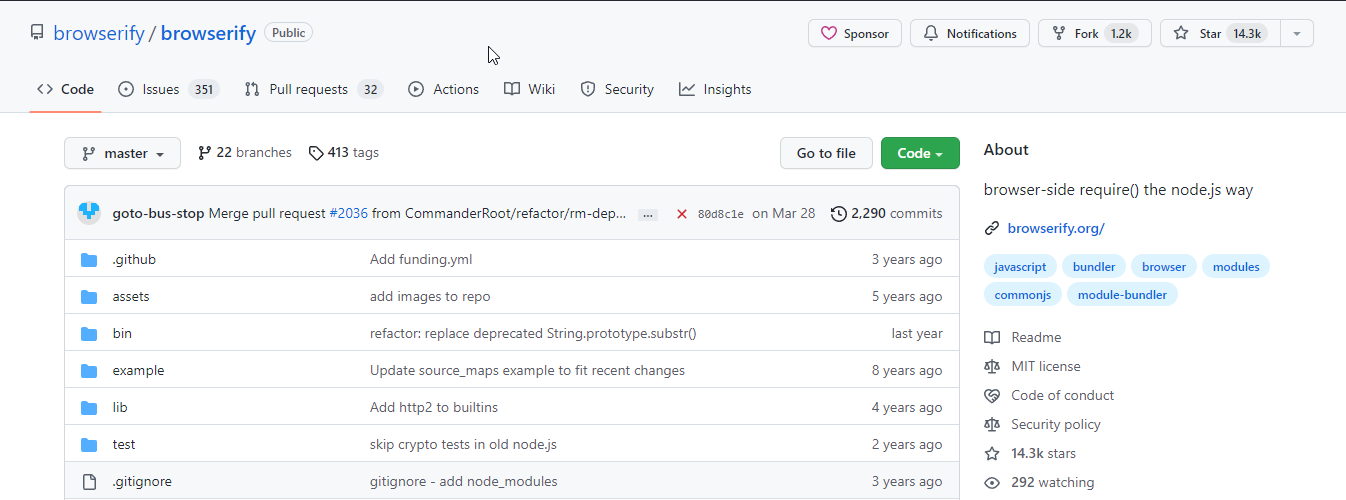Click folder icon in the bin row
This screenshot has width=1346, height=500.
pyautogui.click(x=89, y=334)
